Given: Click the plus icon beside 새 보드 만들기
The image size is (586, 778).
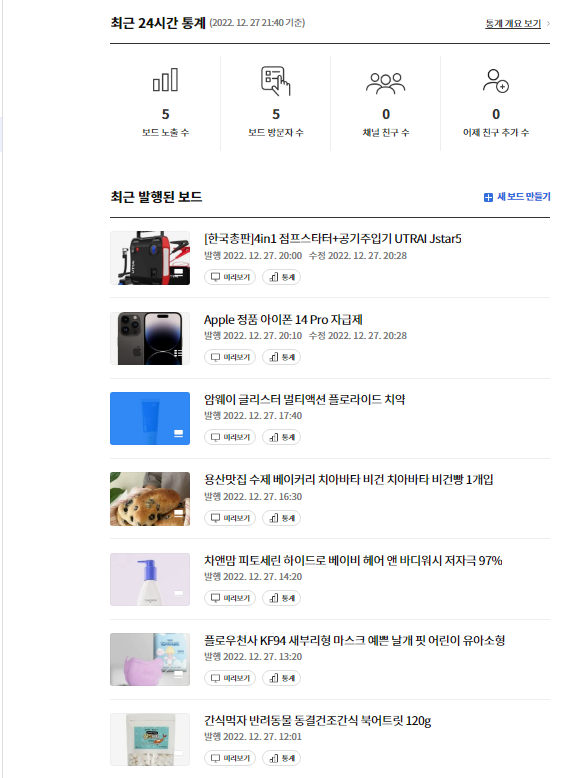Looking at the screenshot, I should pyautogui.click(x=488, y=197).
